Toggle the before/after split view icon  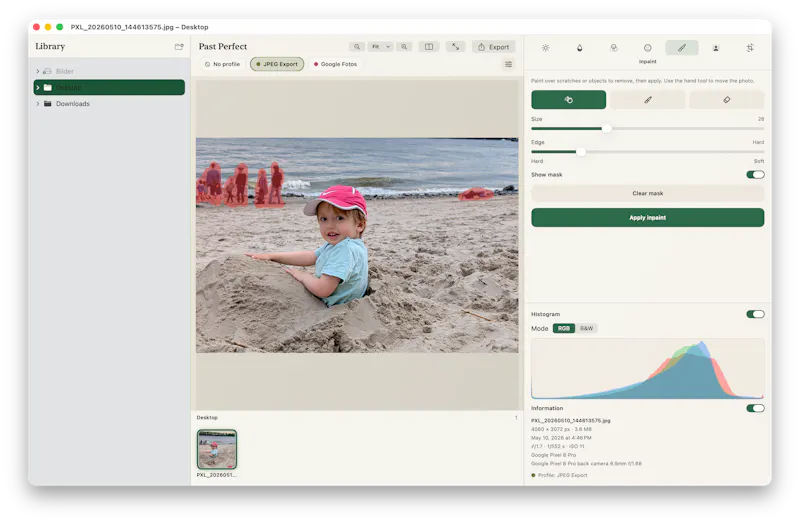(429, 47)
